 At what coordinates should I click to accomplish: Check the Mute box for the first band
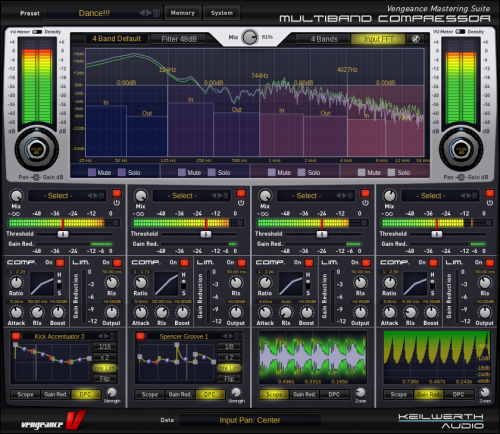click(92, 172)
